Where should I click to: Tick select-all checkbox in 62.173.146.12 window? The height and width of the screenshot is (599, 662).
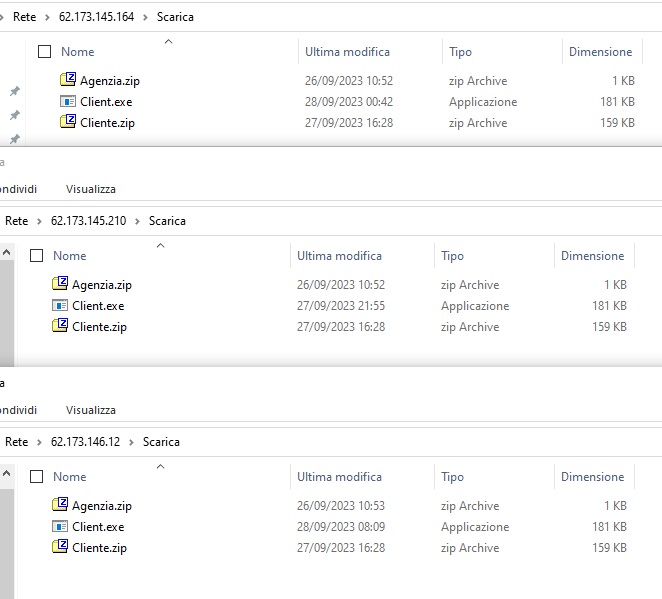pos(36,477)
